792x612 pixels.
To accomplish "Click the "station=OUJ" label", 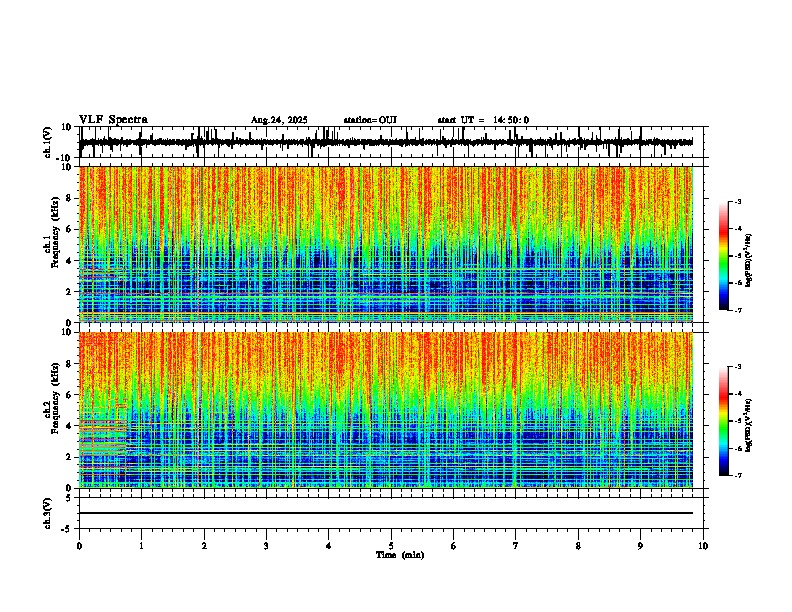I will click(x=370, y=120).
